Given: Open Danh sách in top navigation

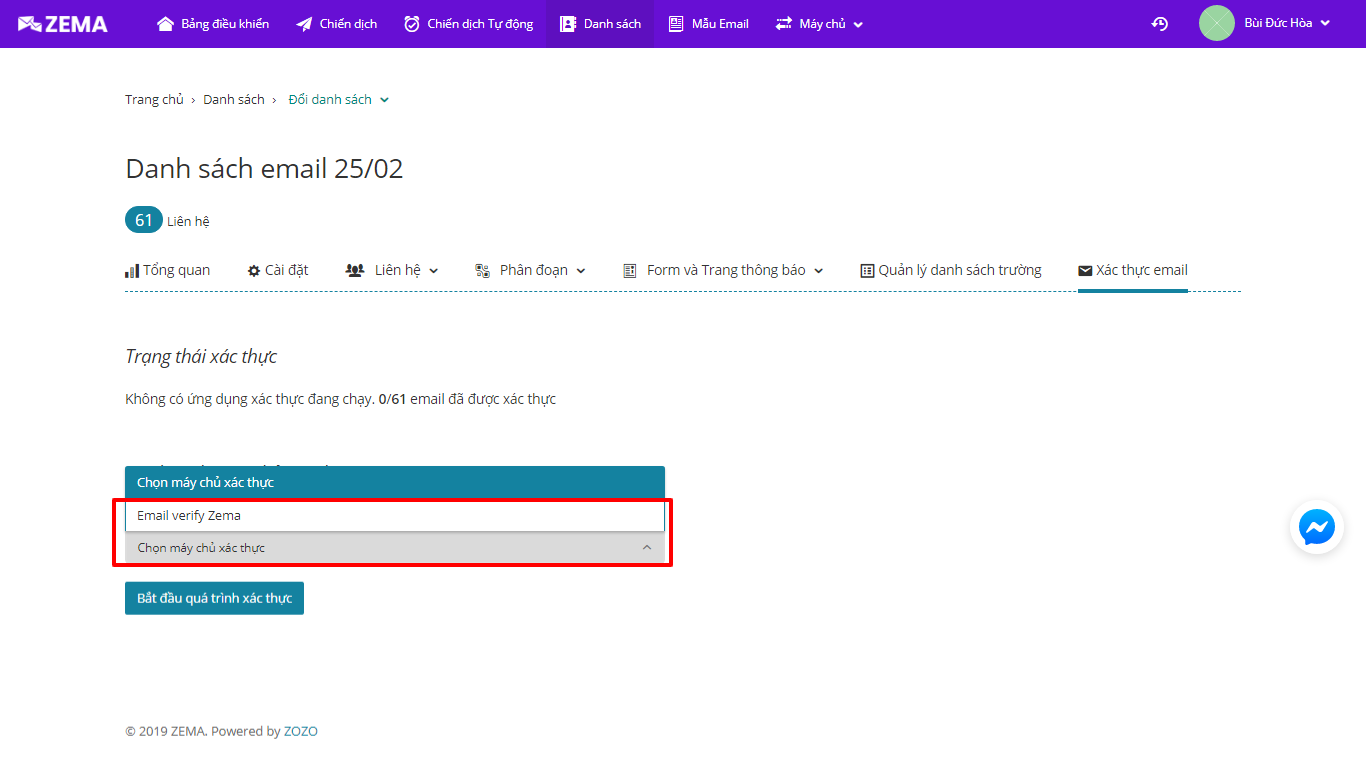Looking at the screenshot, I should (x=600, y=23).
